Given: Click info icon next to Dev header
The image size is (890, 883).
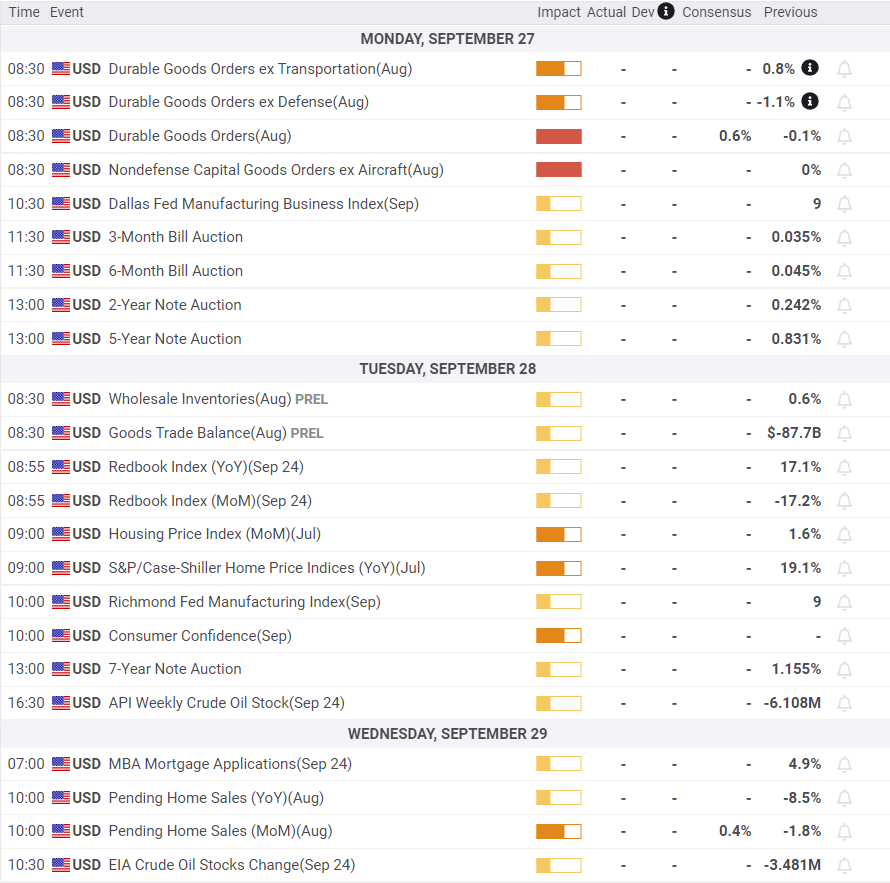Looking at the screenshot, I should tap(666, 11).
